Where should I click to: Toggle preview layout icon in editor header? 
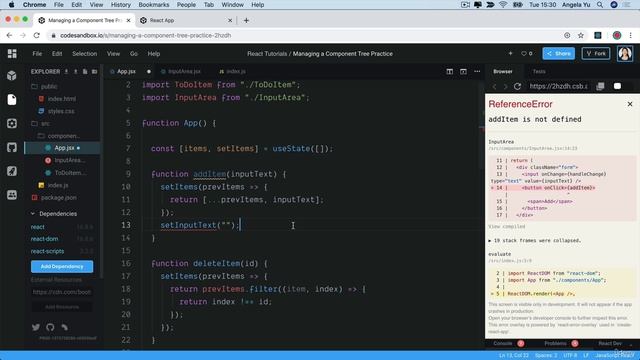463,71
